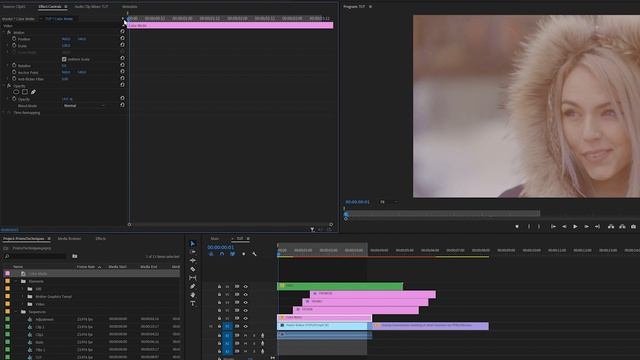
Task: Select the Slip tool
Action: point(193,278)
